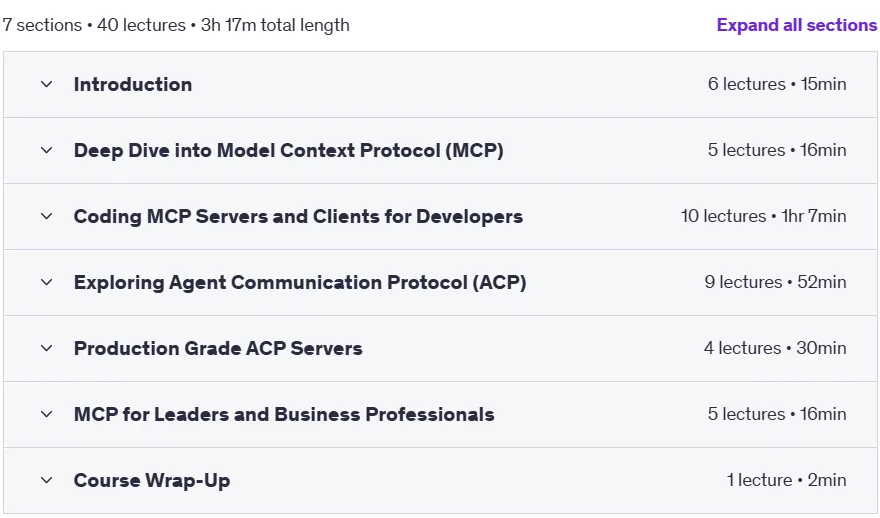Click the 4 lectures 30min label
This screenshot has width=880, height=518.
click(775, 348)
